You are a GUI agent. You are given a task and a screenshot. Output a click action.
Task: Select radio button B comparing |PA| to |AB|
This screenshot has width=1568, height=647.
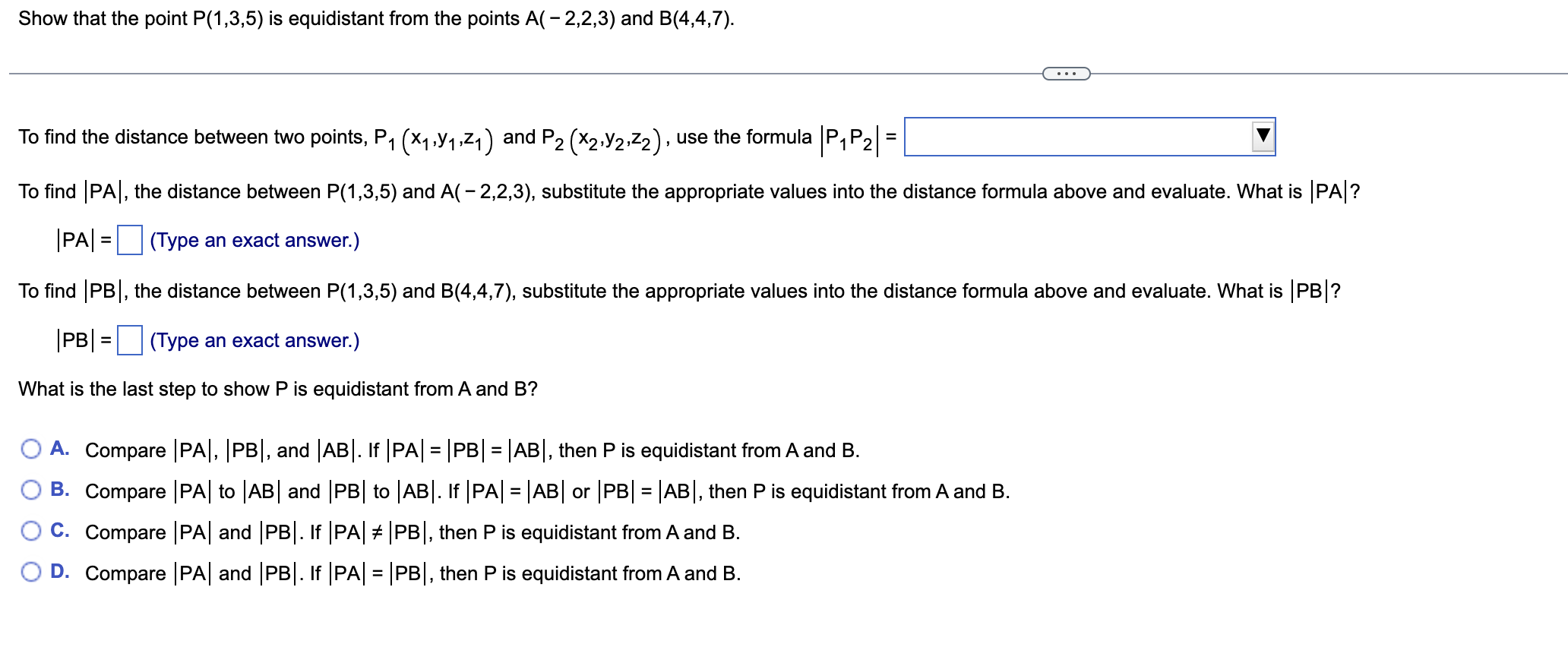pyautogui.click(x=30, y=491)
